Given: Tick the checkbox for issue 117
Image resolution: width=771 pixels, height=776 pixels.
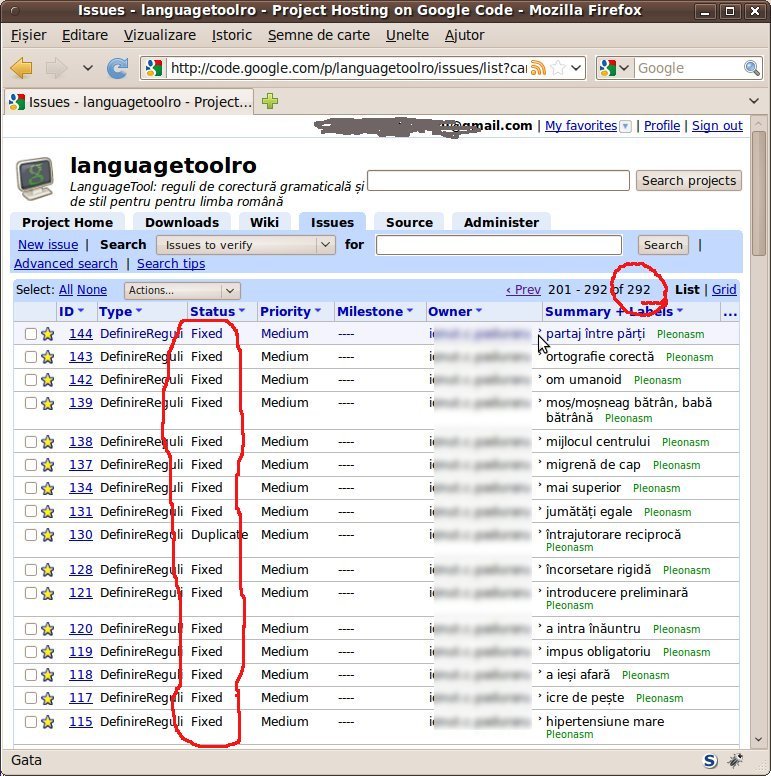Looking at the screenshot, I should [x=31, y=698].
